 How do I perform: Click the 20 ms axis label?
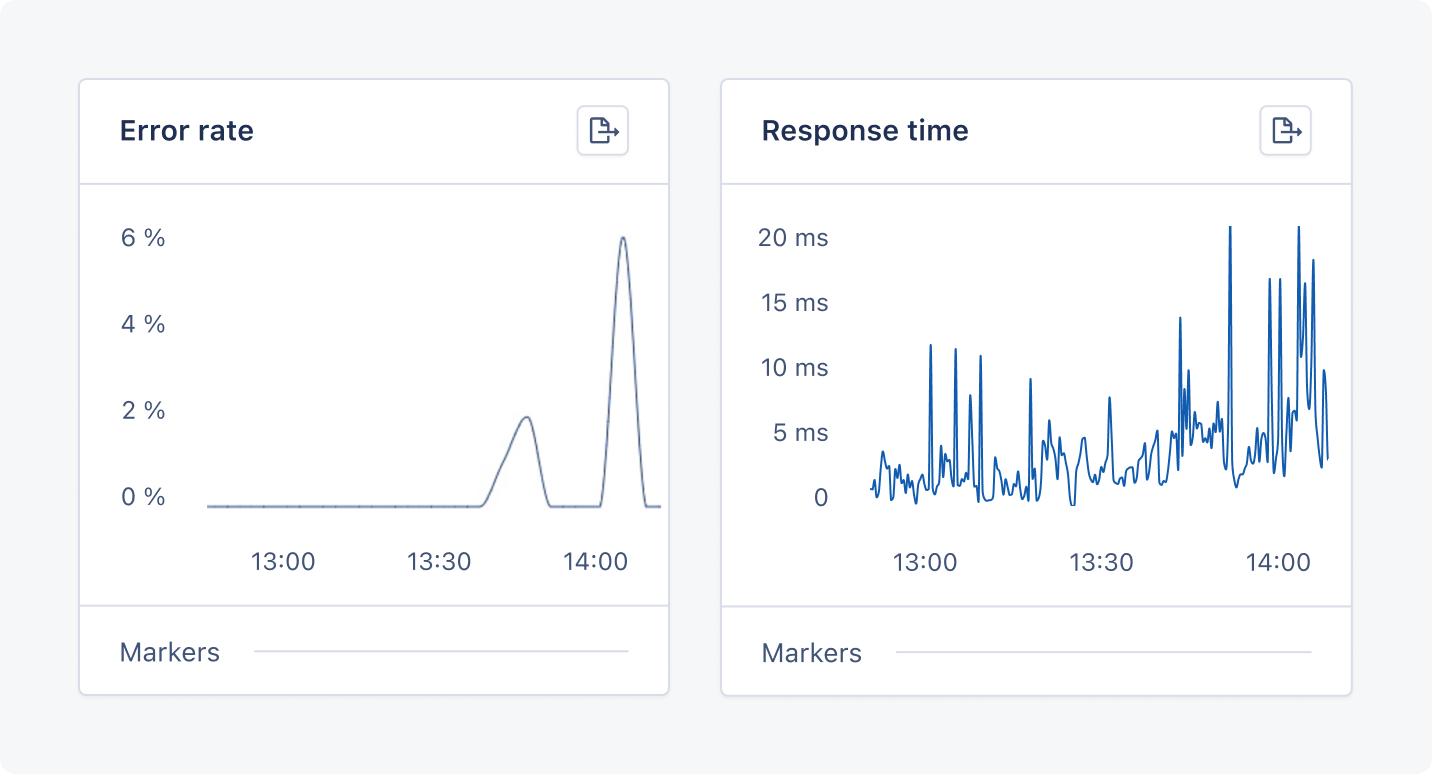click(793, 238)
